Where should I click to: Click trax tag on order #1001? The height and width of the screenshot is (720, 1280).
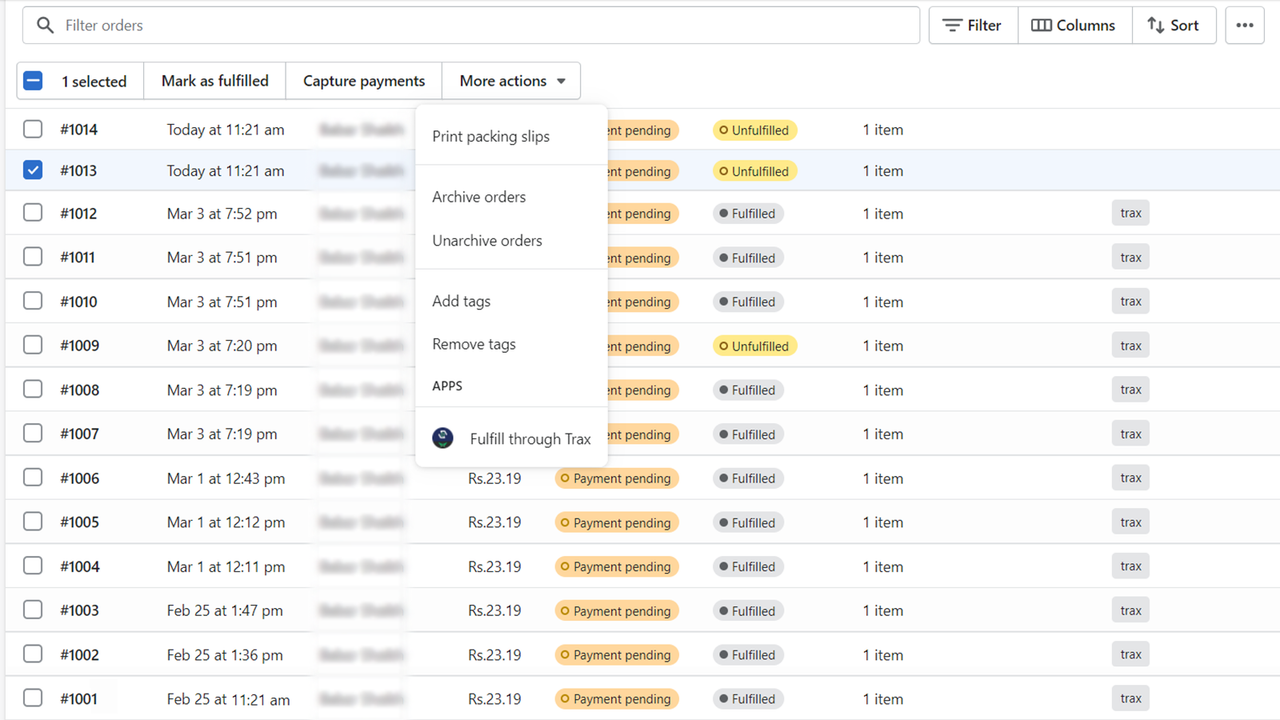[x=1131, y=698]
